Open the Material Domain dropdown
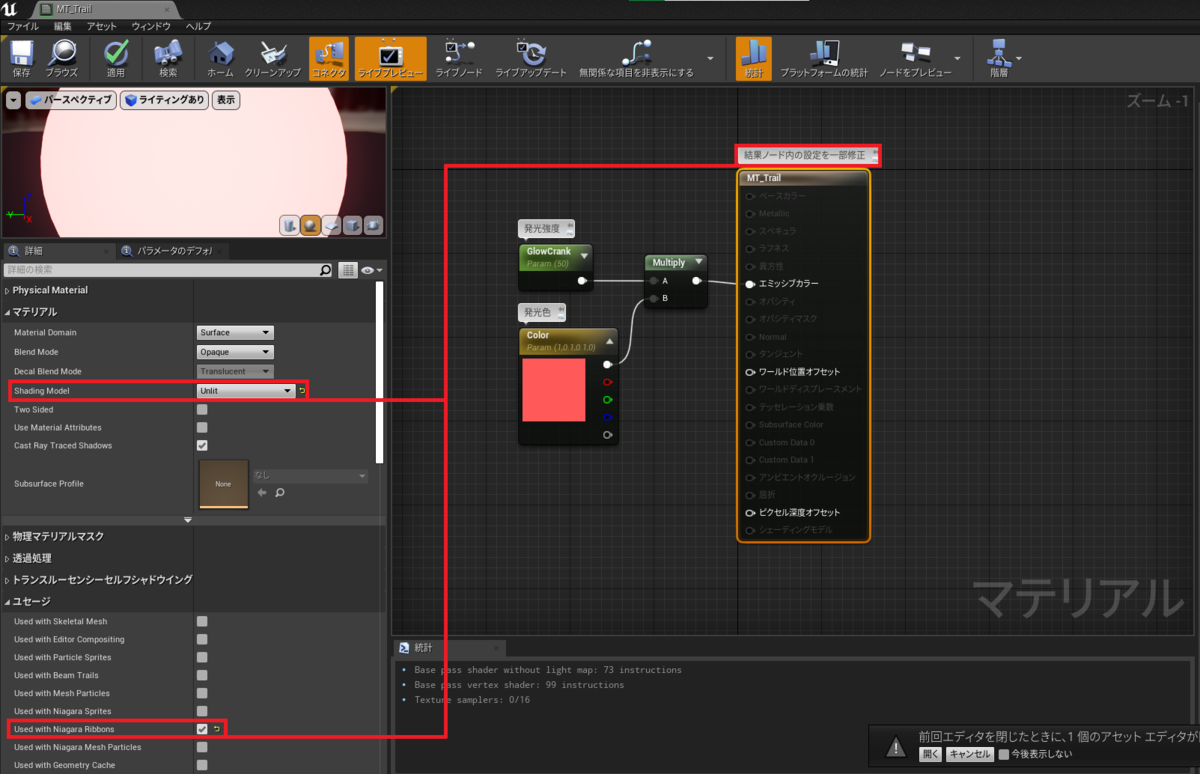The image size is (1200, 774). 235,332
